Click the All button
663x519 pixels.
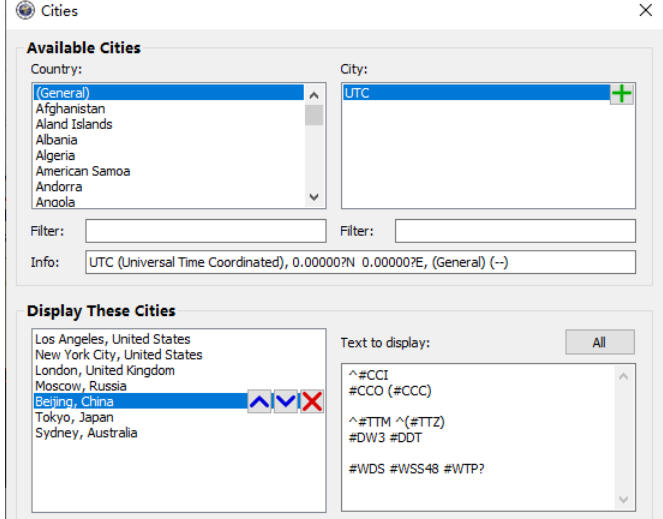600,342
